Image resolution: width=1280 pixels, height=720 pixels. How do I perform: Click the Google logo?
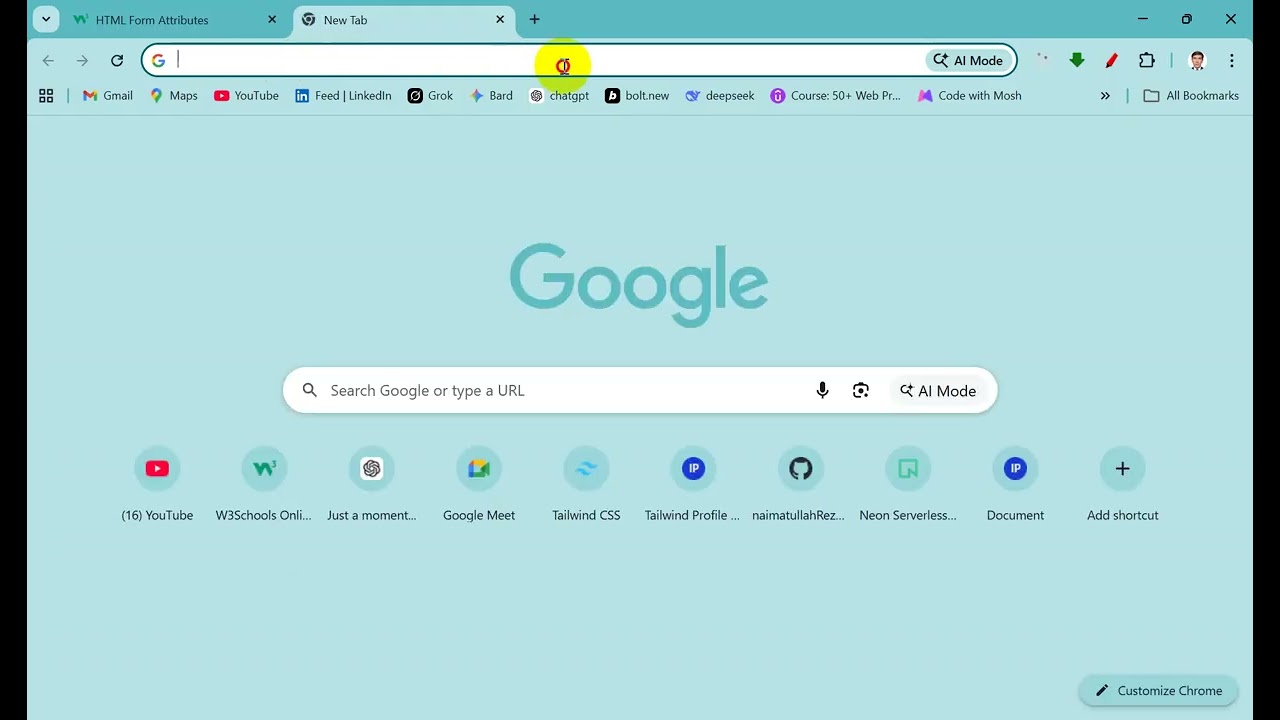[639, 285]
